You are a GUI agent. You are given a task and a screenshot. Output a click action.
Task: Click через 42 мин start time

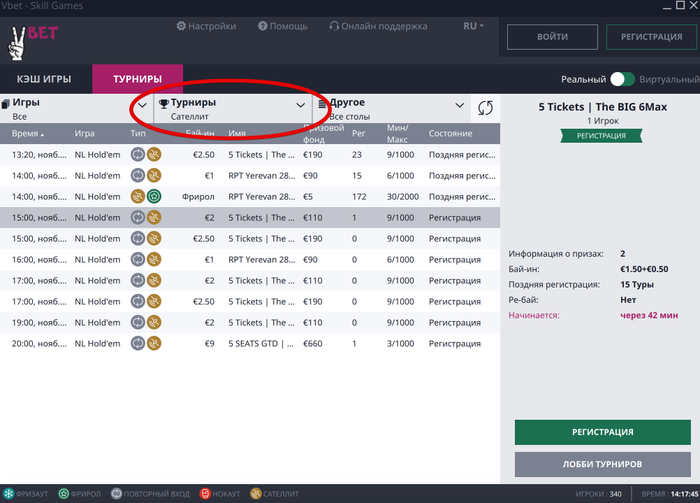pyautogui.click(x=649, y=315)
